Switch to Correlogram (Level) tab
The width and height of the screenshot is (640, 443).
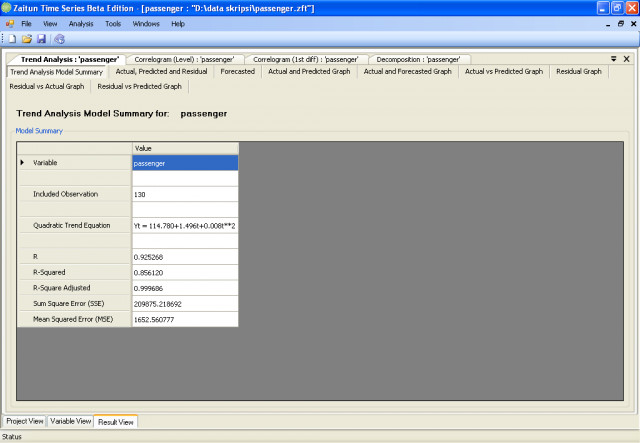[184, 60]
